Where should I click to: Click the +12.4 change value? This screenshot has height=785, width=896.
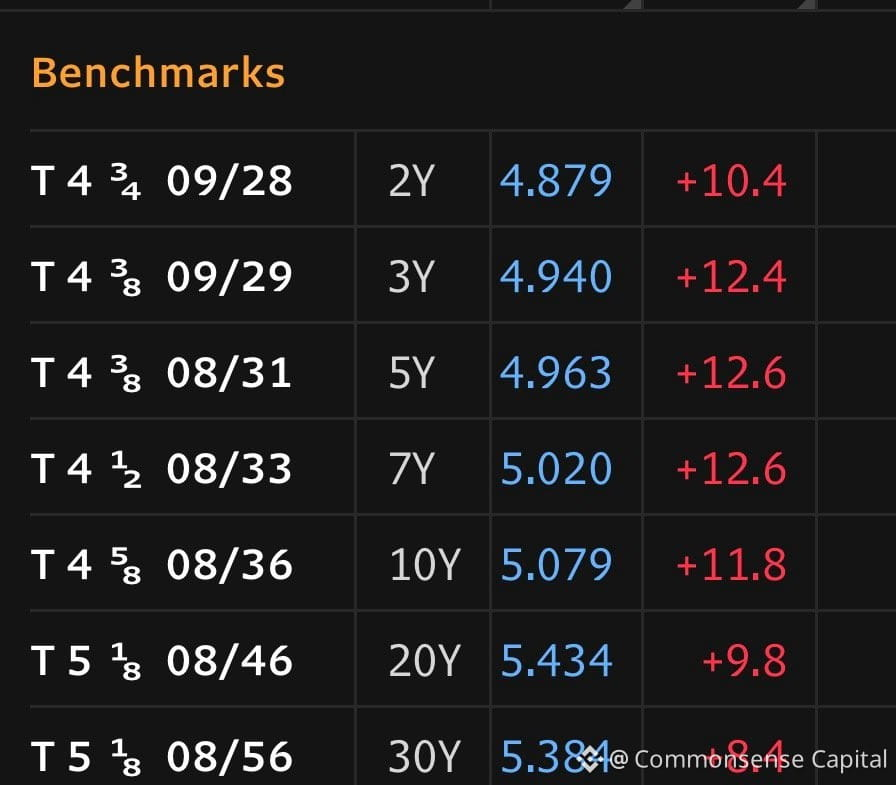pos(731,277)
